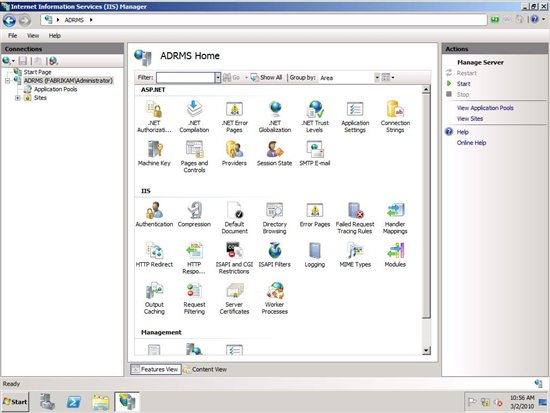Open .NET Globalization feature
This screenshot has height=413, width=550.
point(275,116)
